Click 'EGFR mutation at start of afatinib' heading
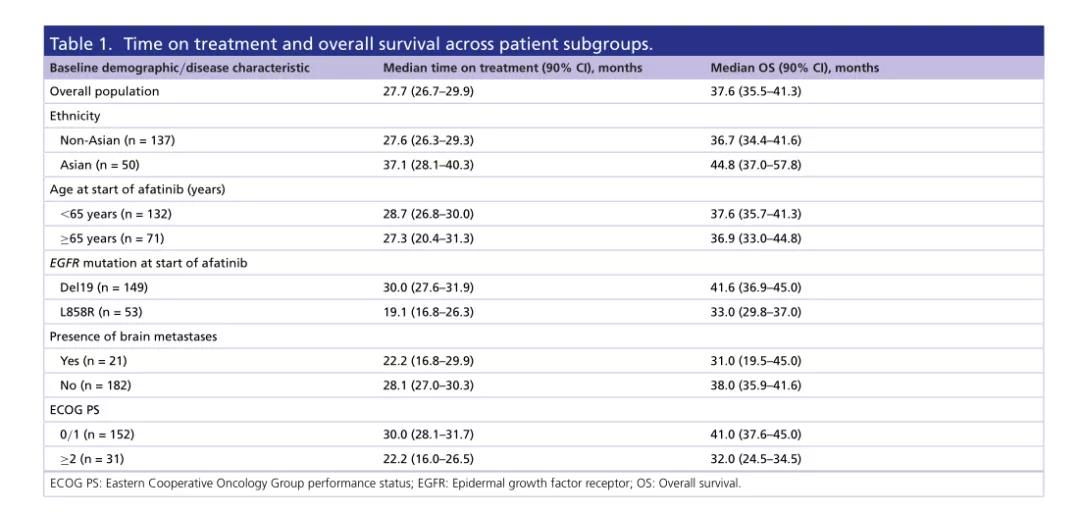The image size is (1080, 512). pyautogui.click(x=141, y=263)
